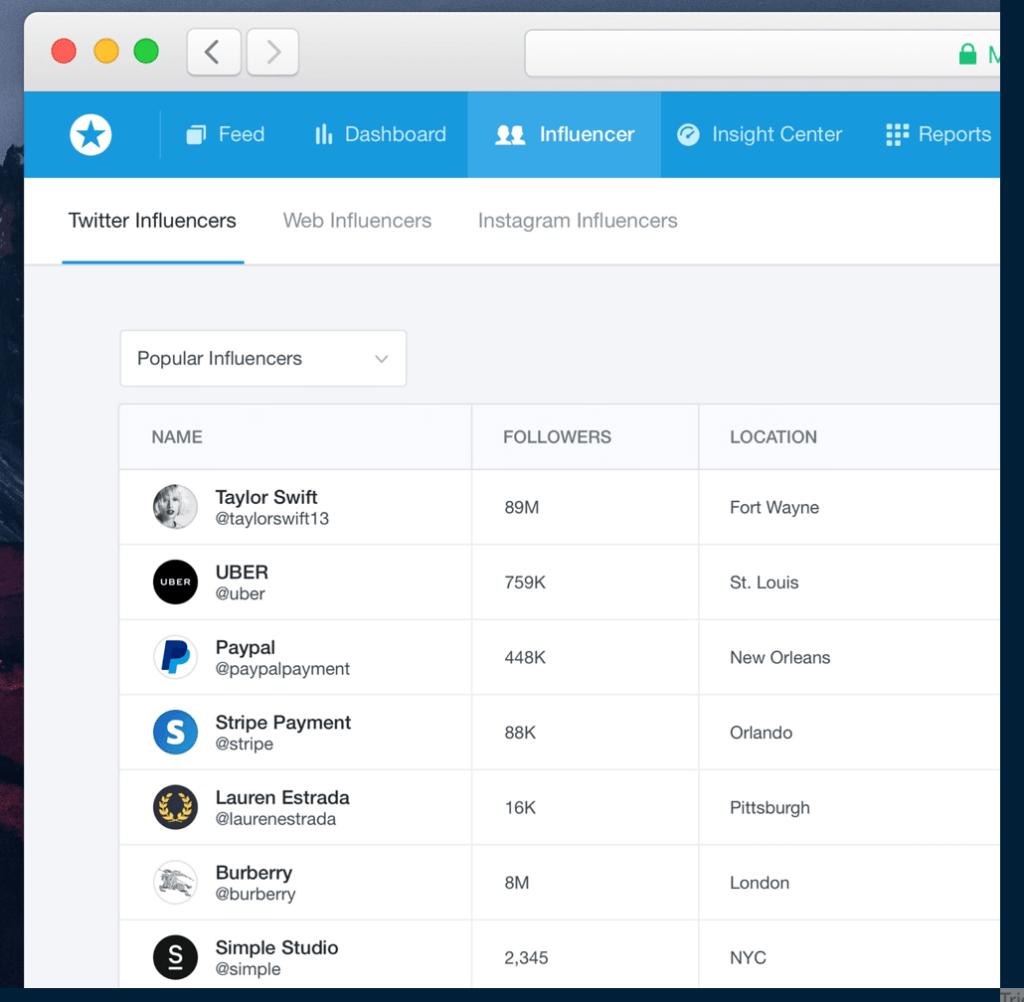Click the @burberry handle
Viewport: 1024px width, 1002px height.
(x=255, y=894)
